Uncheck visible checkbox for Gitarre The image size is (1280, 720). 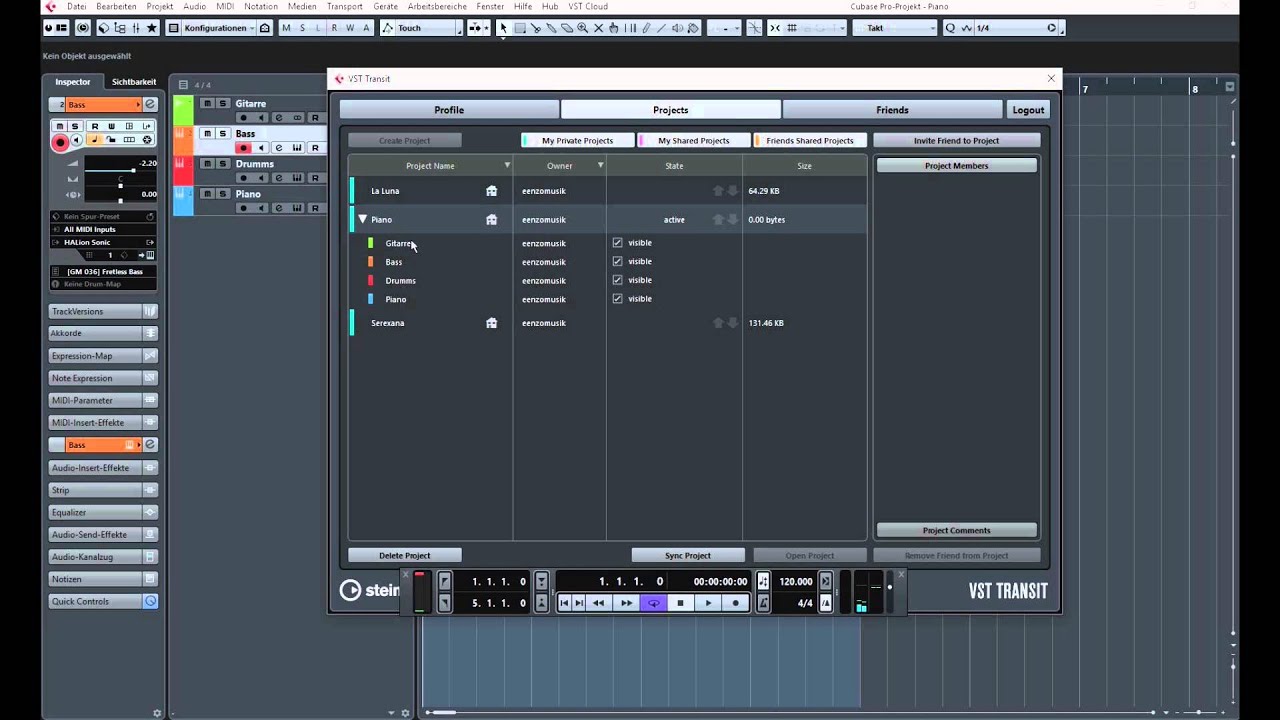617,243
